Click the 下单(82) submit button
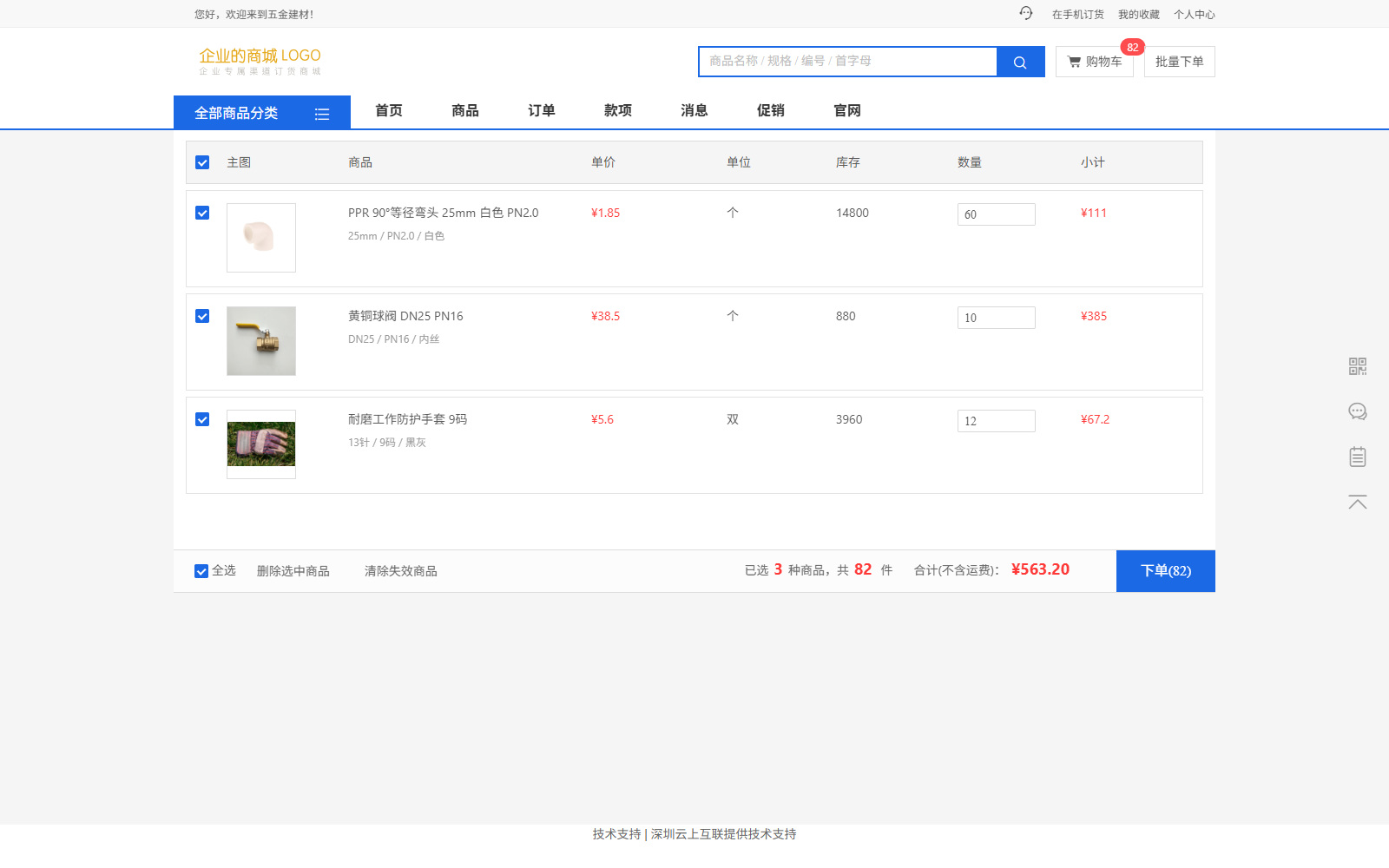The width and height of the screenshot is (1389, 868). 1166,571
